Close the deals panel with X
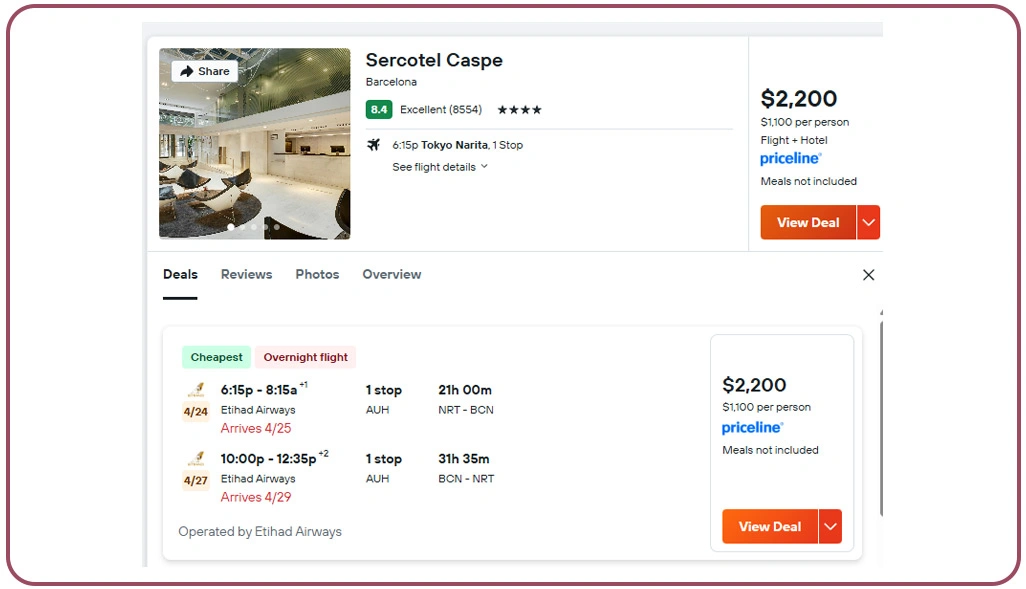1026x589 pixels. click(x=868, y=275)
